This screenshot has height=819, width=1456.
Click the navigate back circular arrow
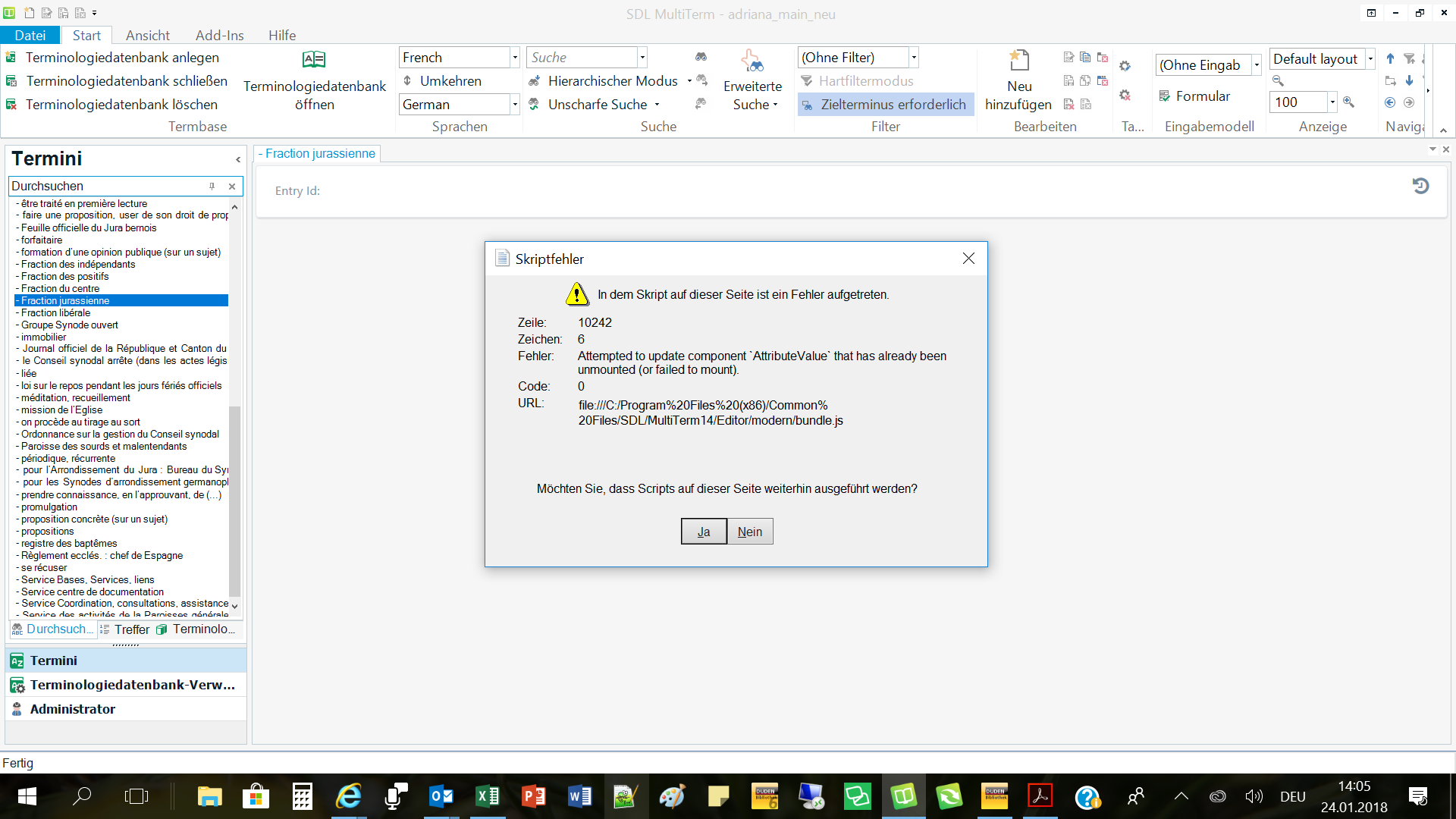[x=1390, y=102]
